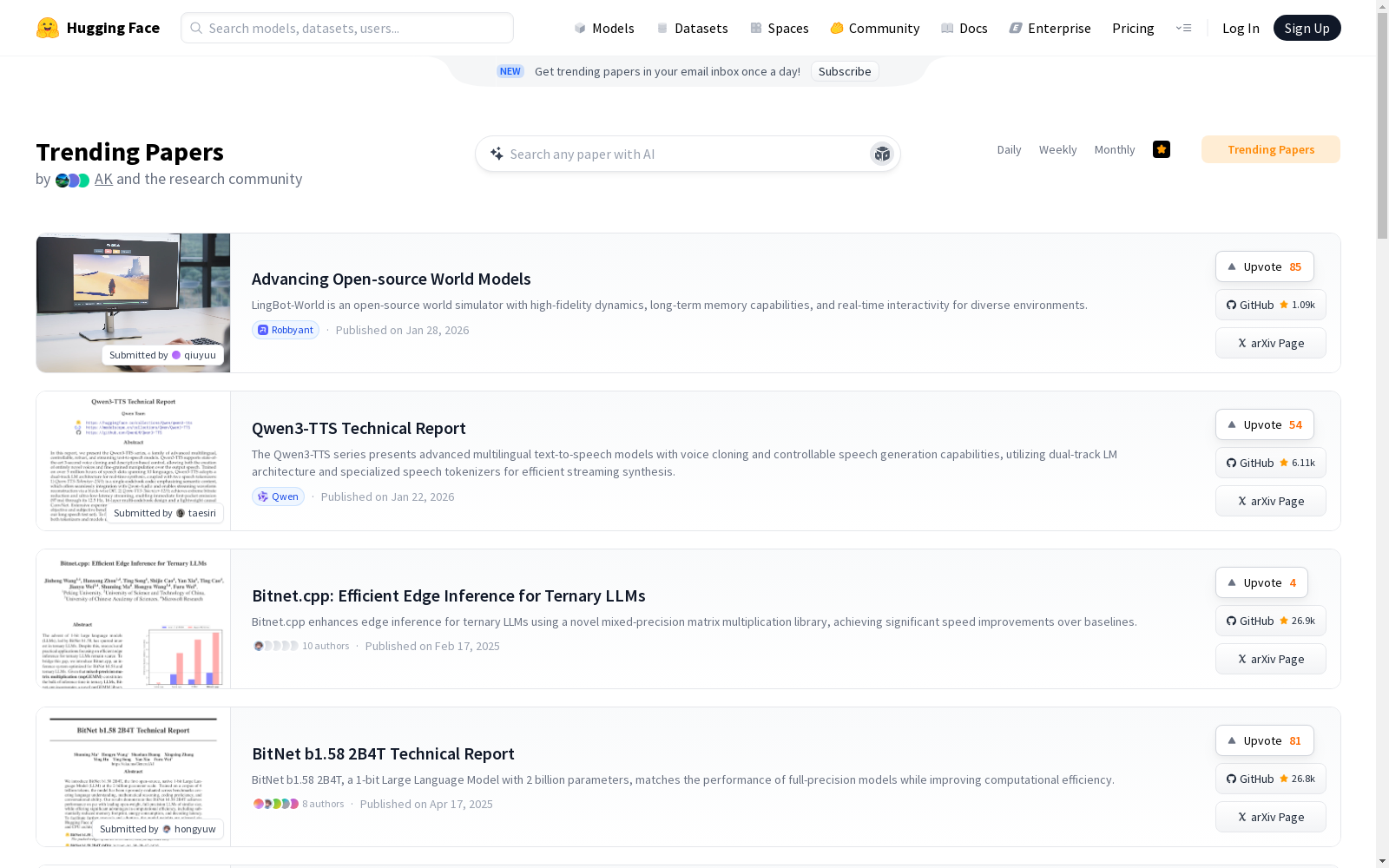Upvote the paper with 54 upvotes
The image size is (1389, 868).
(x=1265, y=424)
